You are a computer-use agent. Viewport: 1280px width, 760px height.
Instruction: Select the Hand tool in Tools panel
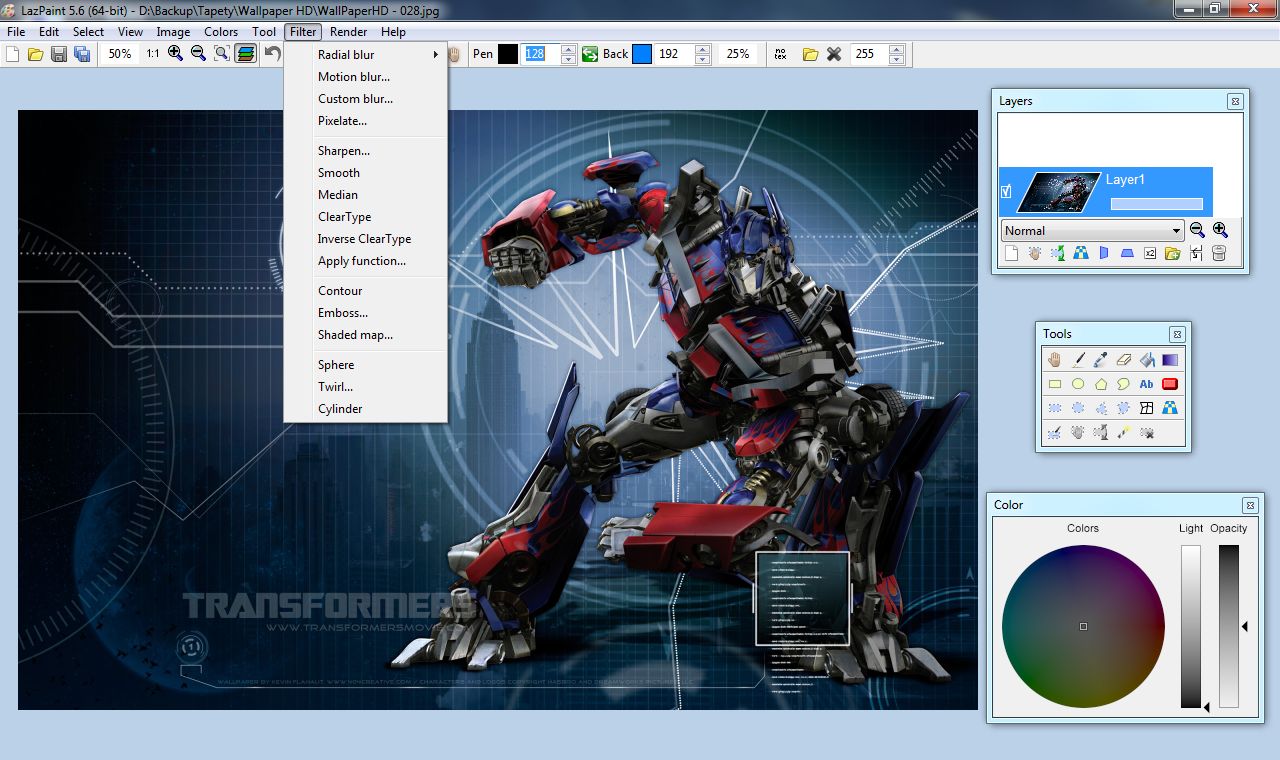click(1055, 360)
